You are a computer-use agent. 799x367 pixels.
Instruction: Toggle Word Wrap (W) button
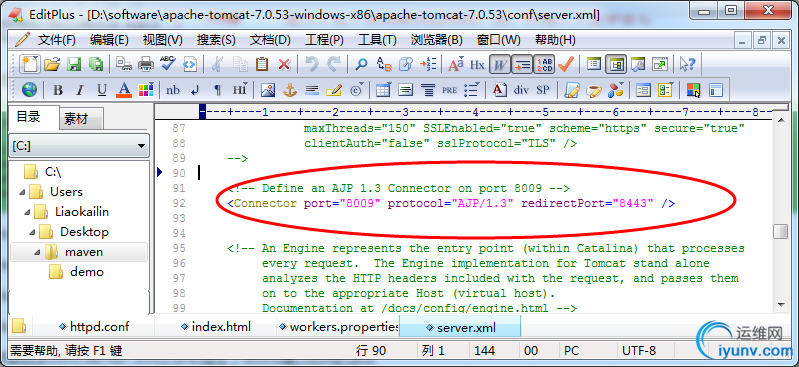click(x=500, y=64)
